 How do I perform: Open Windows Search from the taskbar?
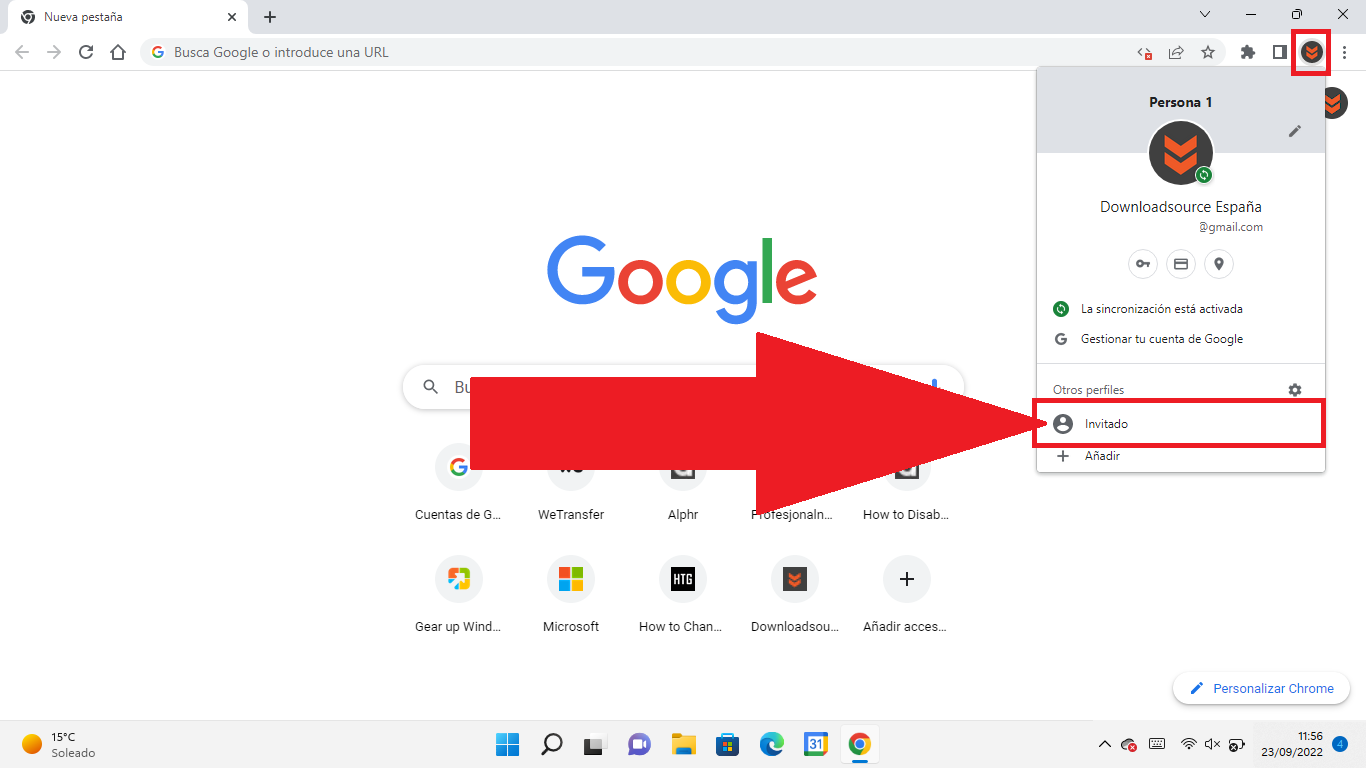(551, 744)
